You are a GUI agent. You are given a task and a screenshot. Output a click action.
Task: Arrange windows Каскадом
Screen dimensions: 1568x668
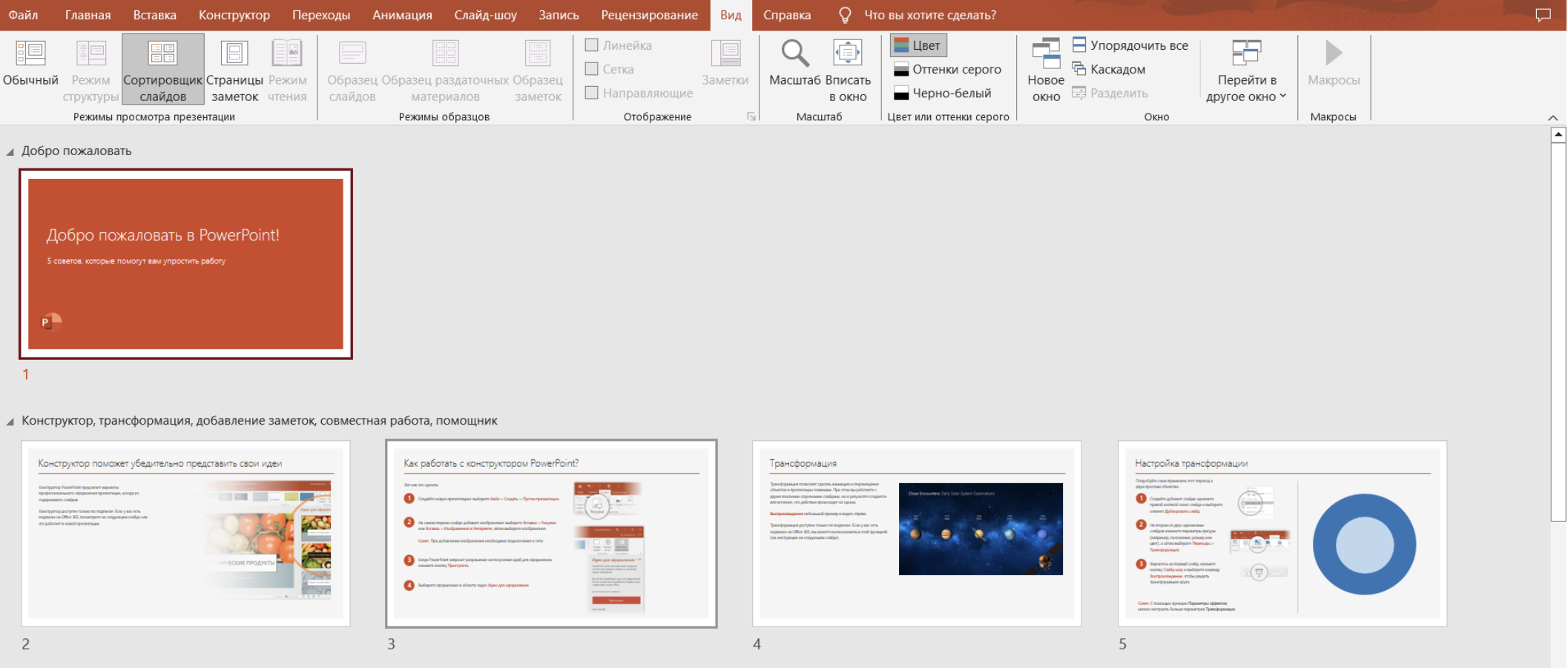pyautogui.click(x=1109, y=69)
